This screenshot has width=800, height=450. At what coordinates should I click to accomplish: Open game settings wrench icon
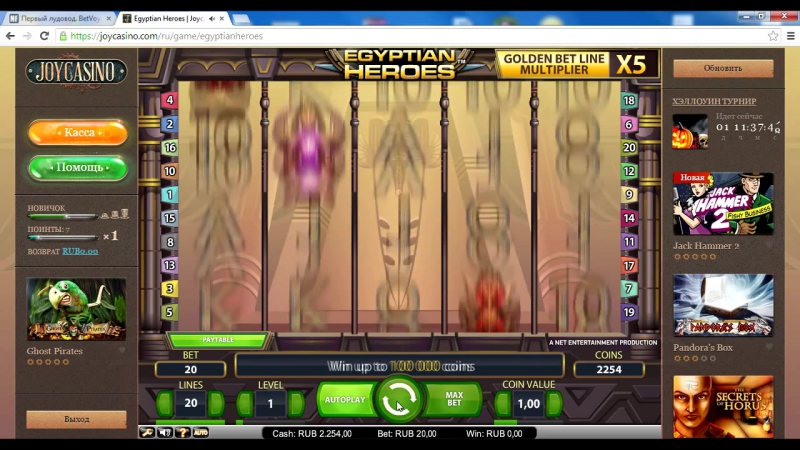click(147, 433)
